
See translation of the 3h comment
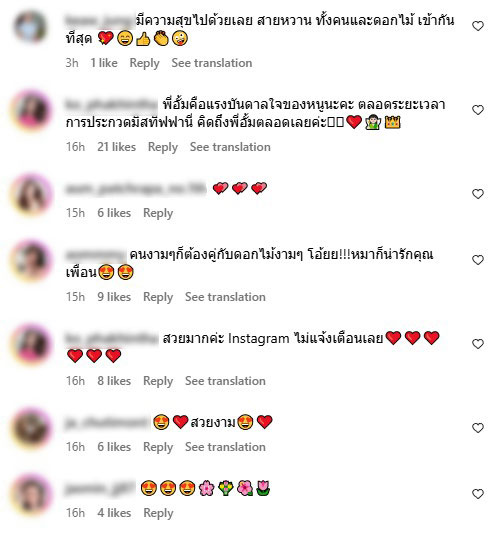tap(212, 63)
